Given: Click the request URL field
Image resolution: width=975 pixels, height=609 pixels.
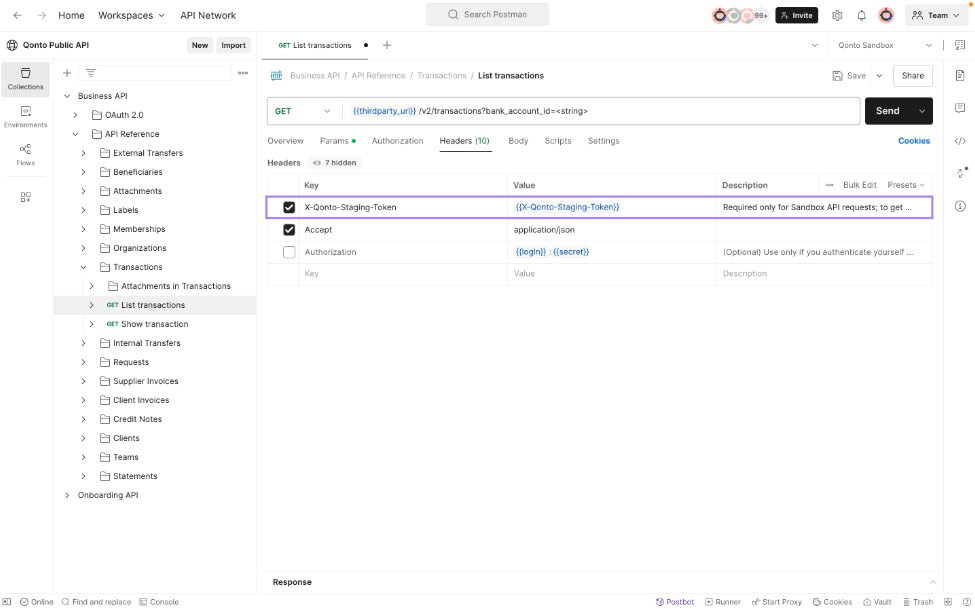Looking at the screenshot, I should 601,111.
